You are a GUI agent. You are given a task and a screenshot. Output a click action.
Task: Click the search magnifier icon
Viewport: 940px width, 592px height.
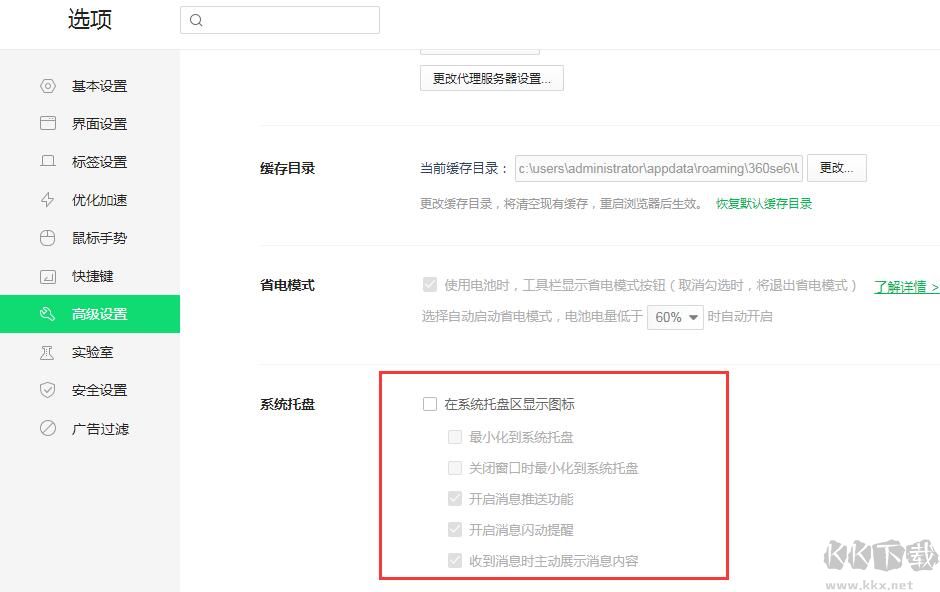(x=196, y=20)
